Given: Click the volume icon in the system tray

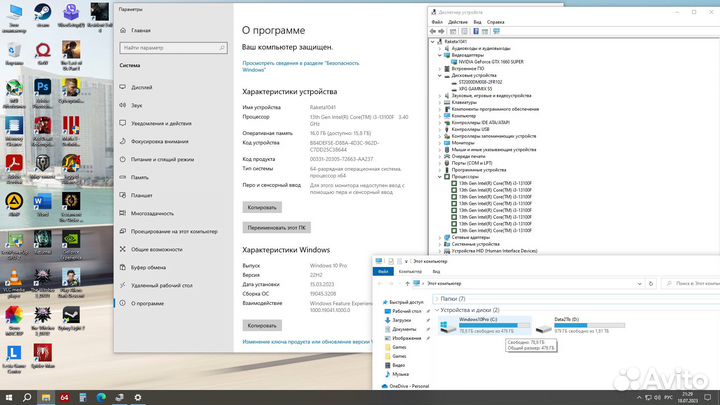Looking at the screenshot, I should pyautogui.click(x=657, y=397).
